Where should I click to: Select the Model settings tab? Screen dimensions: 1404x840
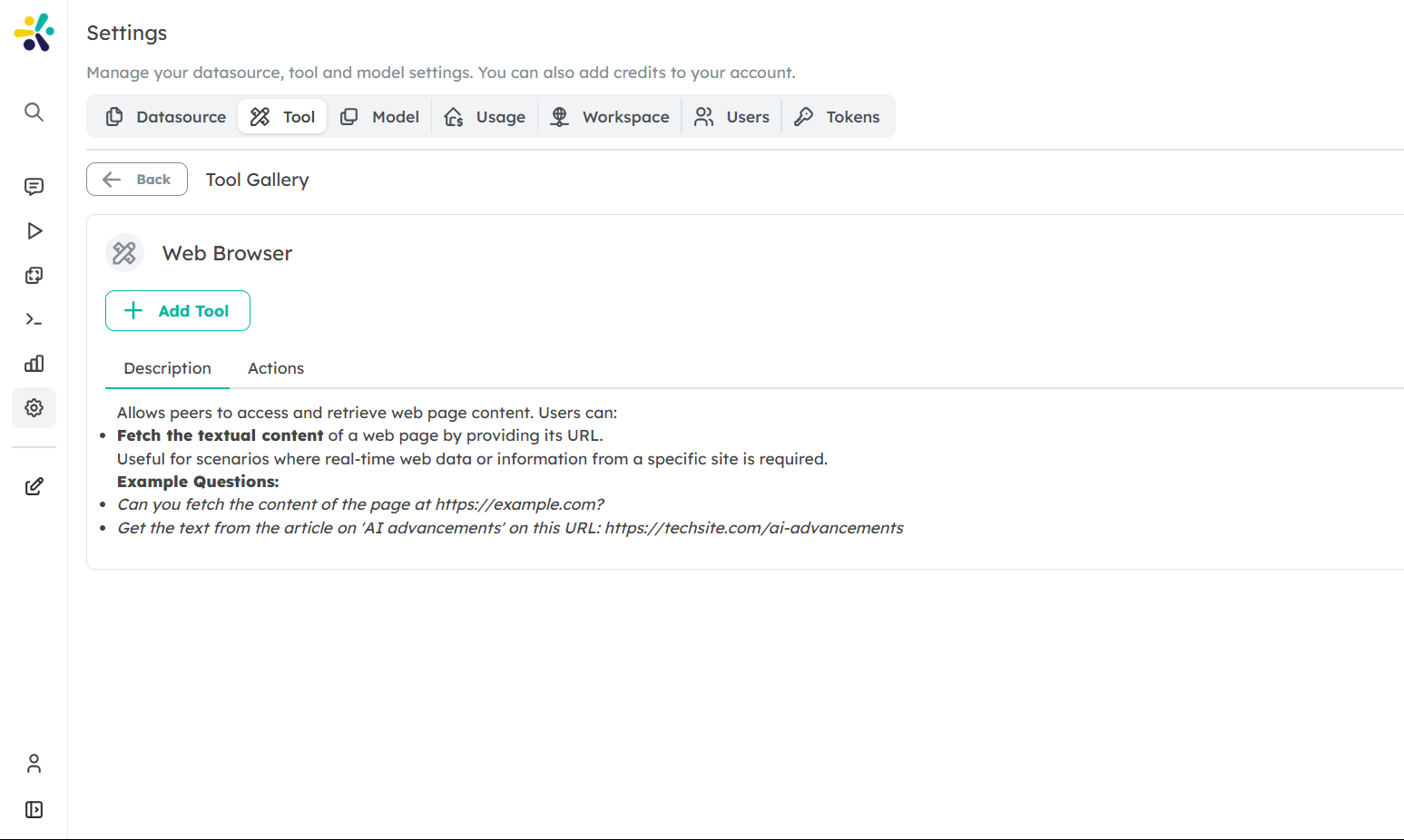tap(379, 117)
